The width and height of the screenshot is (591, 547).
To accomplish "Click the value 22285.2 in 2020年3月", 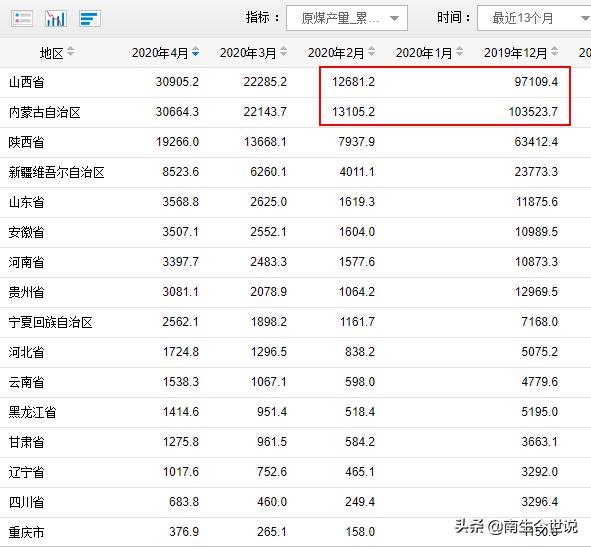I will [x=265, y=82].
